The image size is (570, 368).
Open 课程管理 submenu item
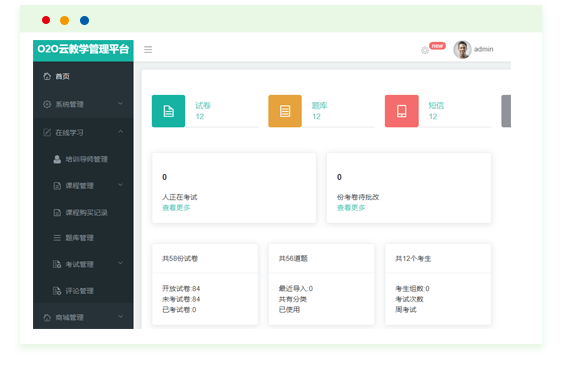[80, 186]
